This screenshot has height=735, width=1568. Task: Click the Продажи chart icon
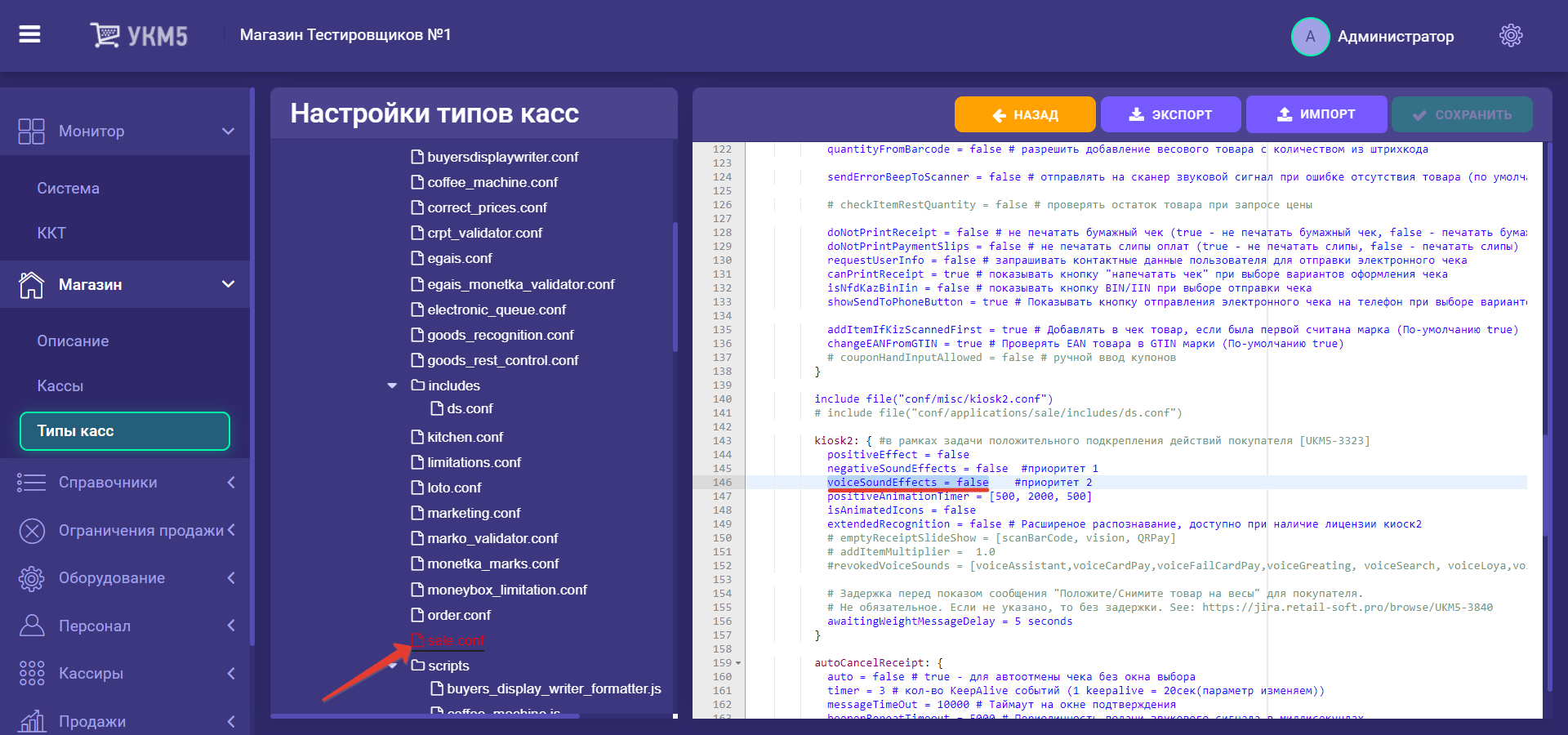coord(31,721)
